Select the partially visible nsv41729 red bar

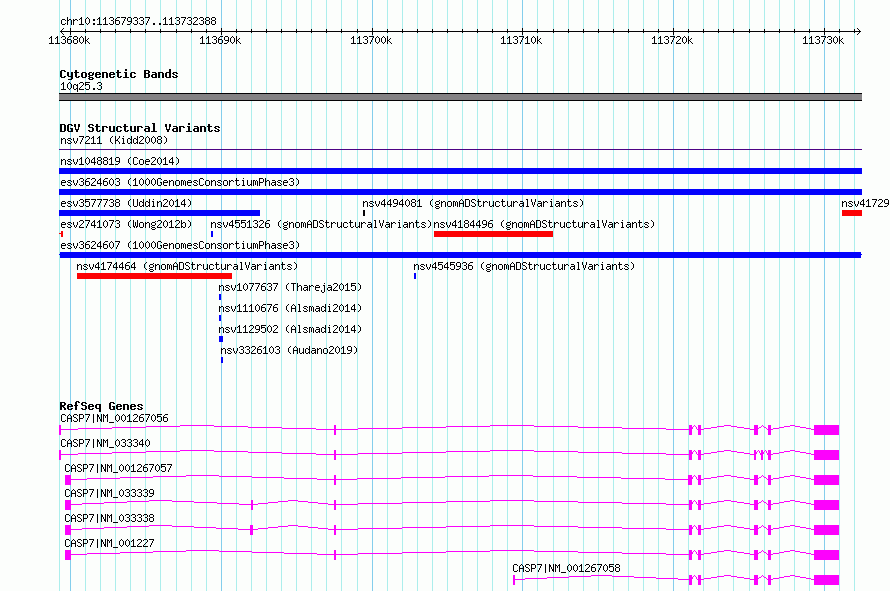tap(852, 213)
